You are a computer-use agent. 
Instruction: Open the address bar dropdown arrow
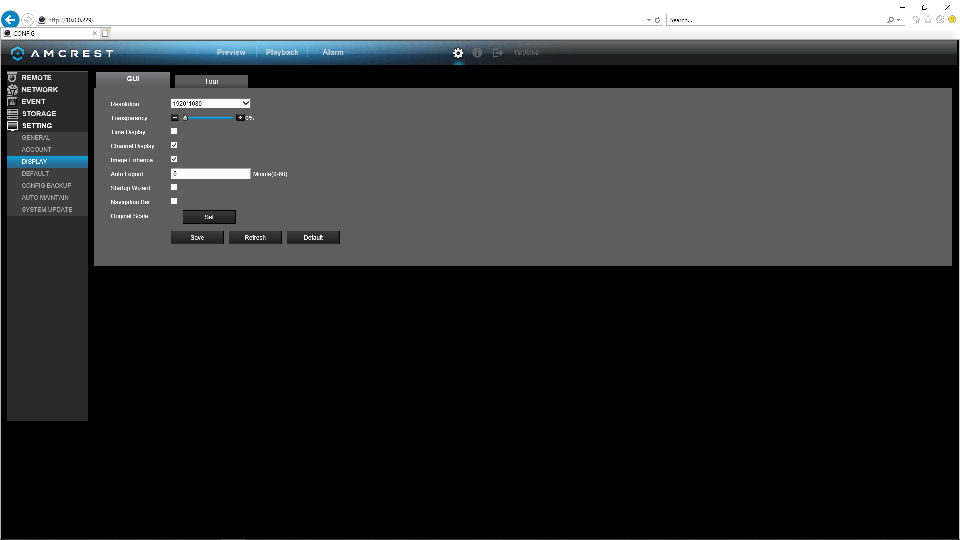point(648,20)
